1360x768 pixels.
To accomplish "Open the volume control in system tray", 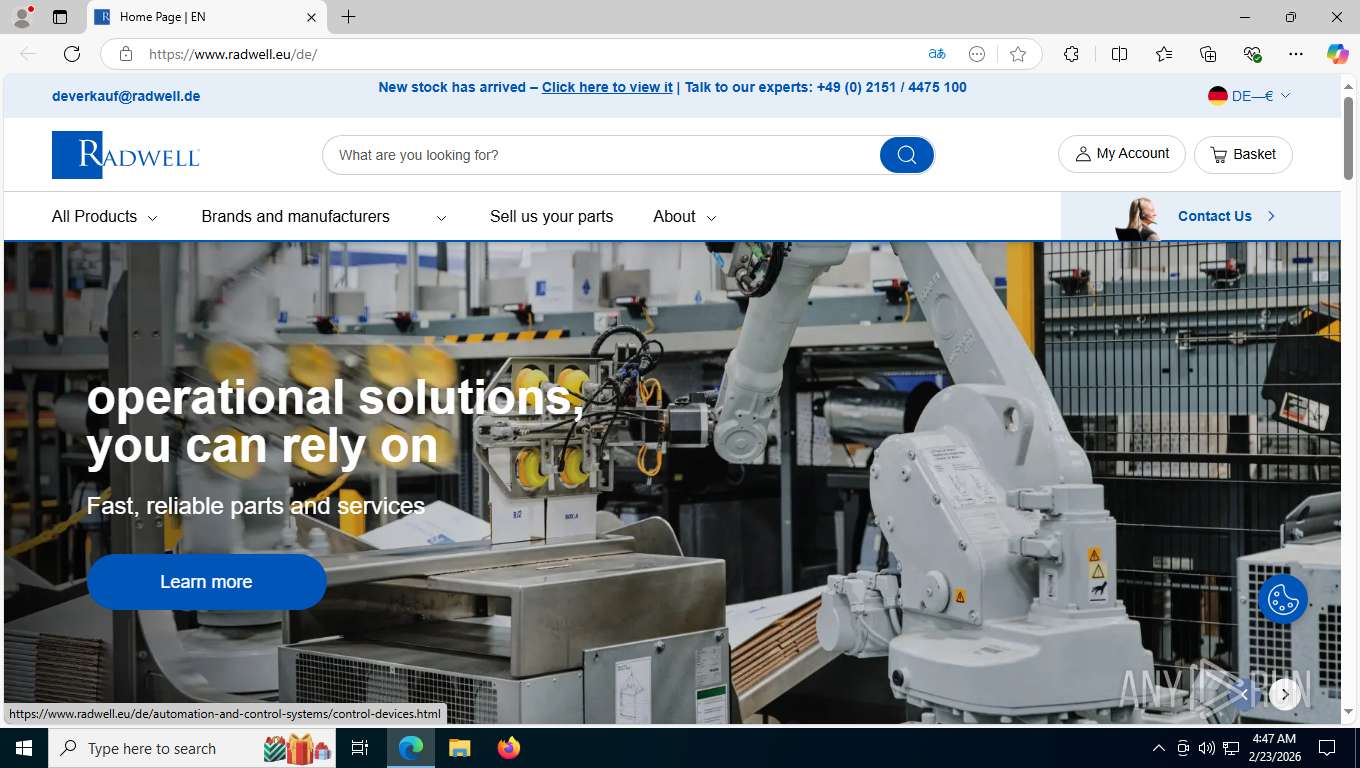I will pyautogui.click(x=1207, y=748).
